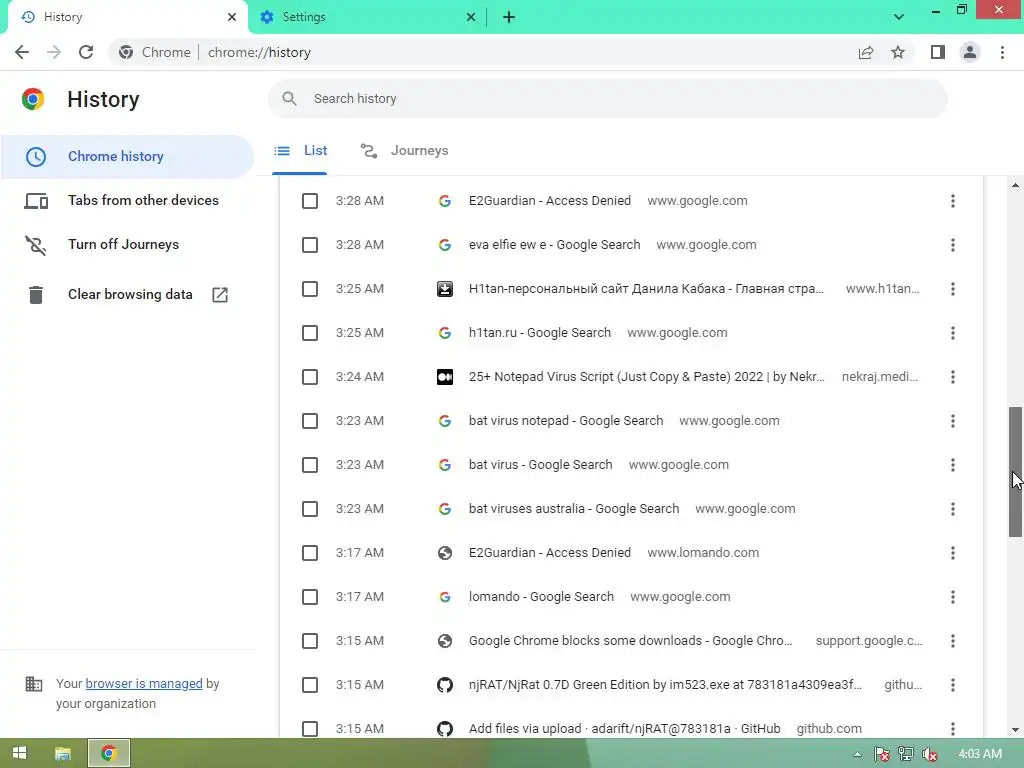The width and height of the screenshot is (1024, 768).
Task: Select checkbox for H1tan personal site entry
Action: tap(310, 289)
